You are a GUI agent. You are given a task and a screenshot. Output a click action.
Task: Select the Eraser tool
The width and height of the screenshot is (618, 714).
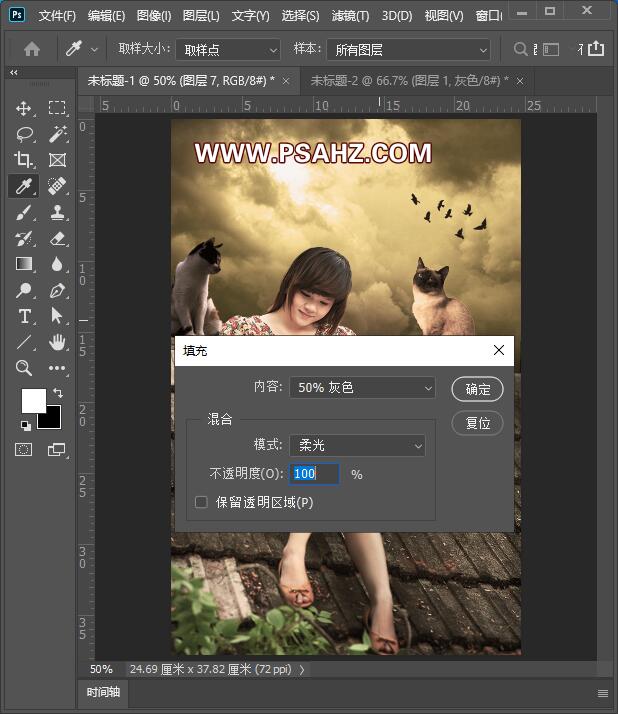[57, 238]
